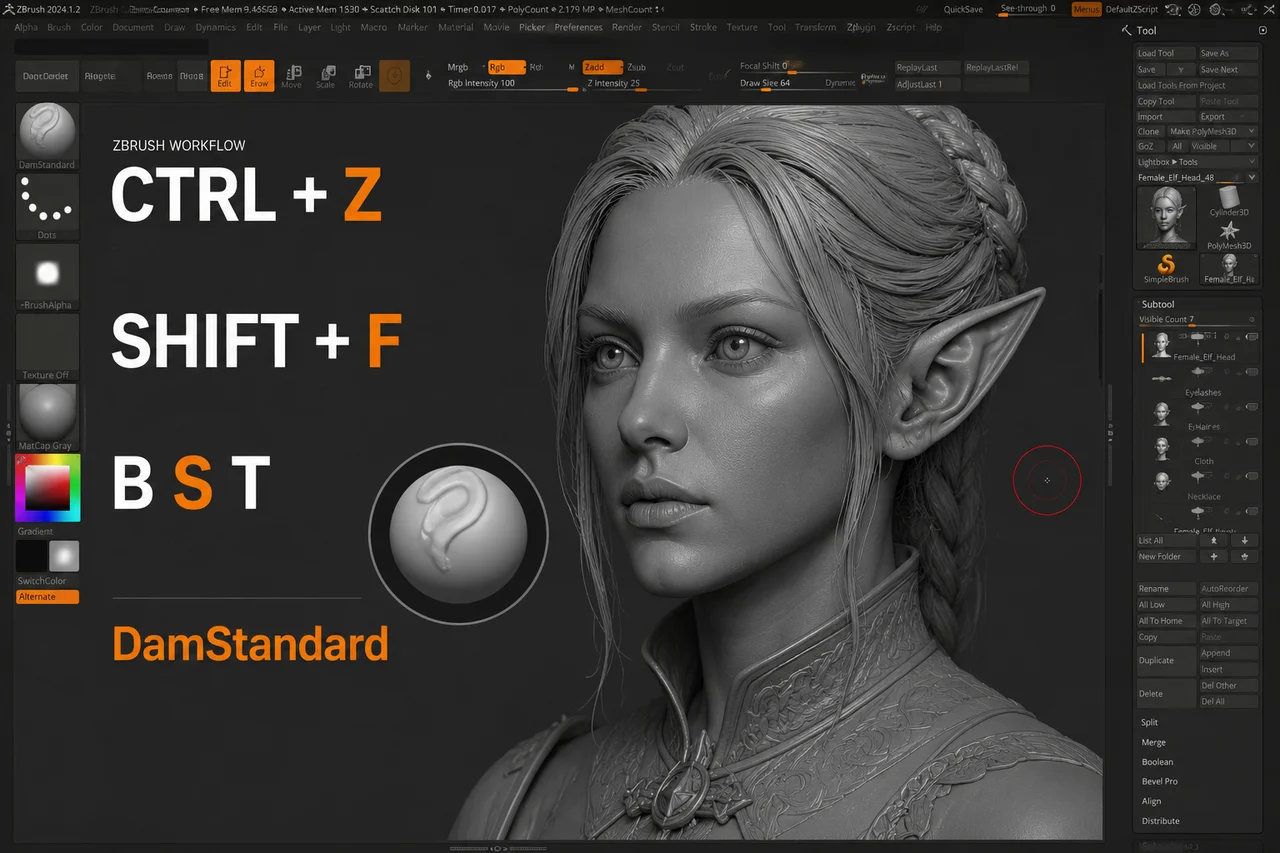The image size is (1280, 853).
Task: Open the Render menu
Action: (x=627, y=27)
